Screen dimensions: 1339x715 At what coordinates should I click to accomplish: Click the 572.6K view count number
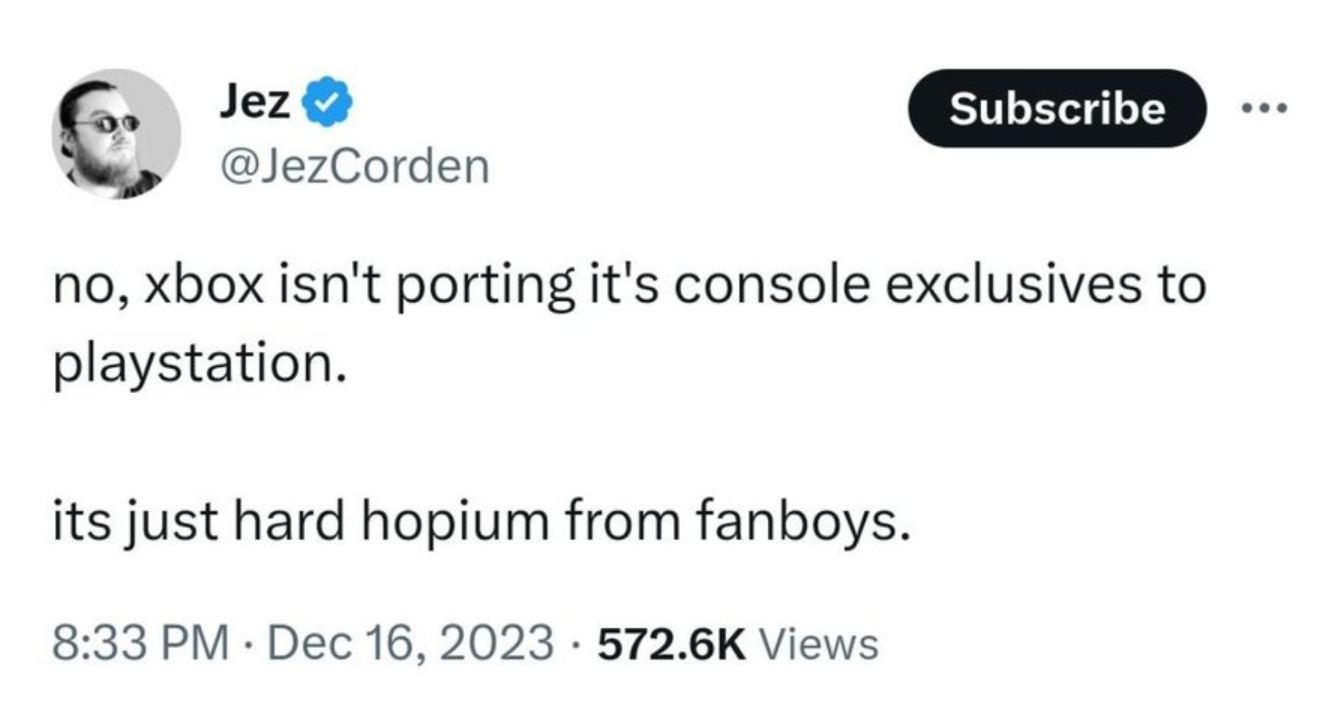pos(671,643)
